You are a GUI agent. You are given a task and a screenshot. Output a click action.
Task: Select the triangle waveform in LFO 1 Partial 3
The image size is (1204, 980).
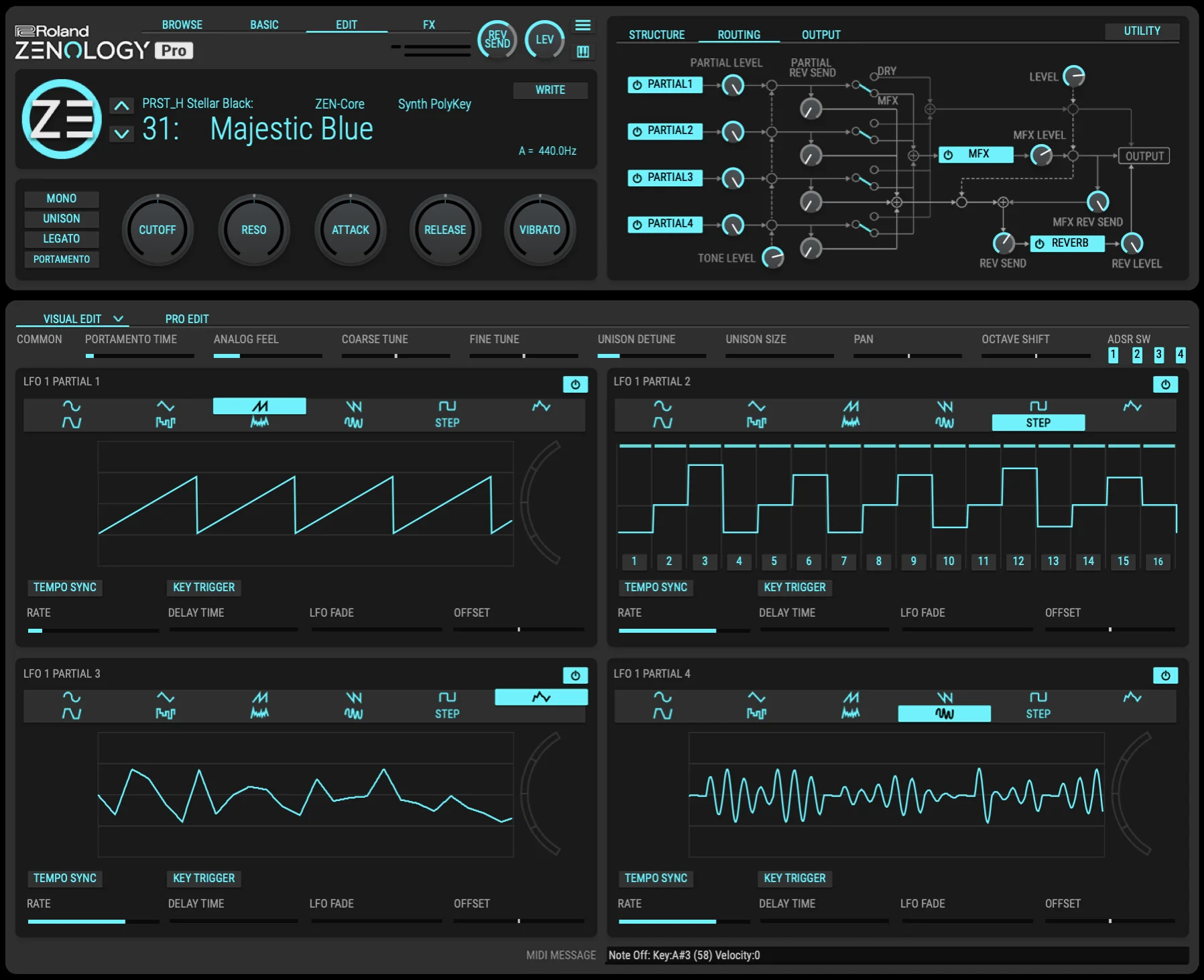166,697
